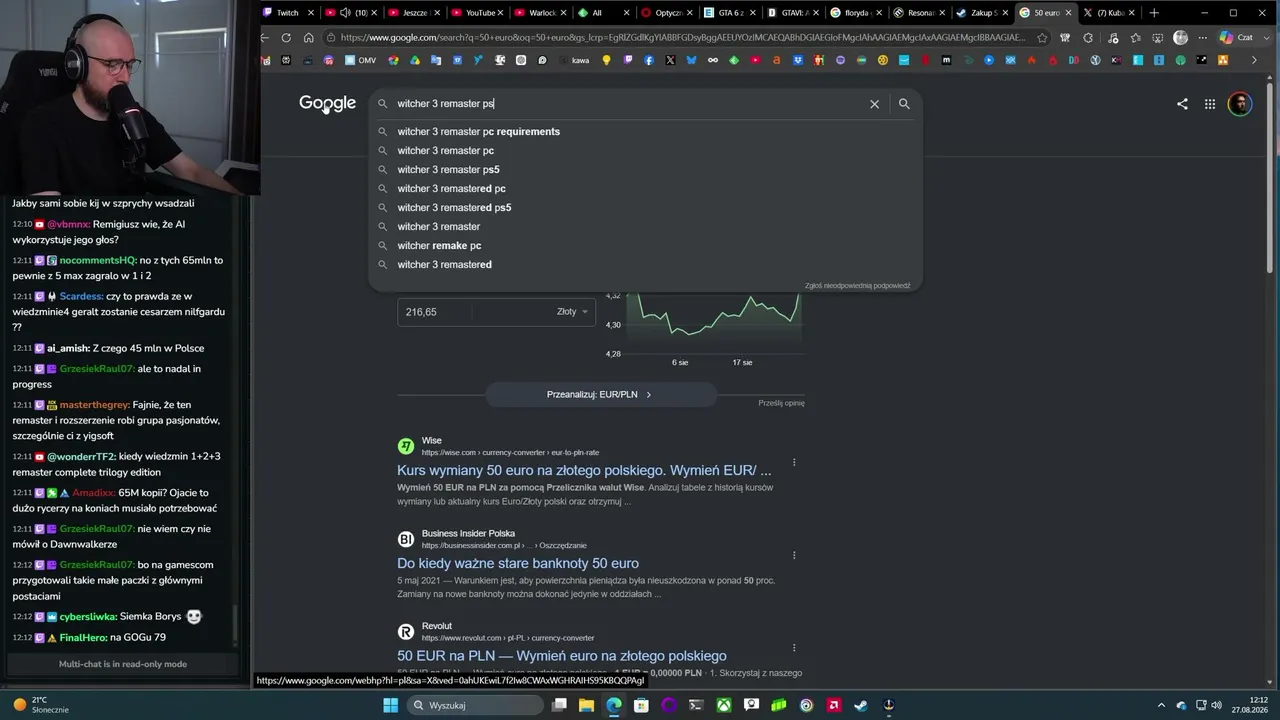Click 'Przeanalizuj: EUR/PLN' button
Viewport: 1280px width, 720px height.
(600, 395)
